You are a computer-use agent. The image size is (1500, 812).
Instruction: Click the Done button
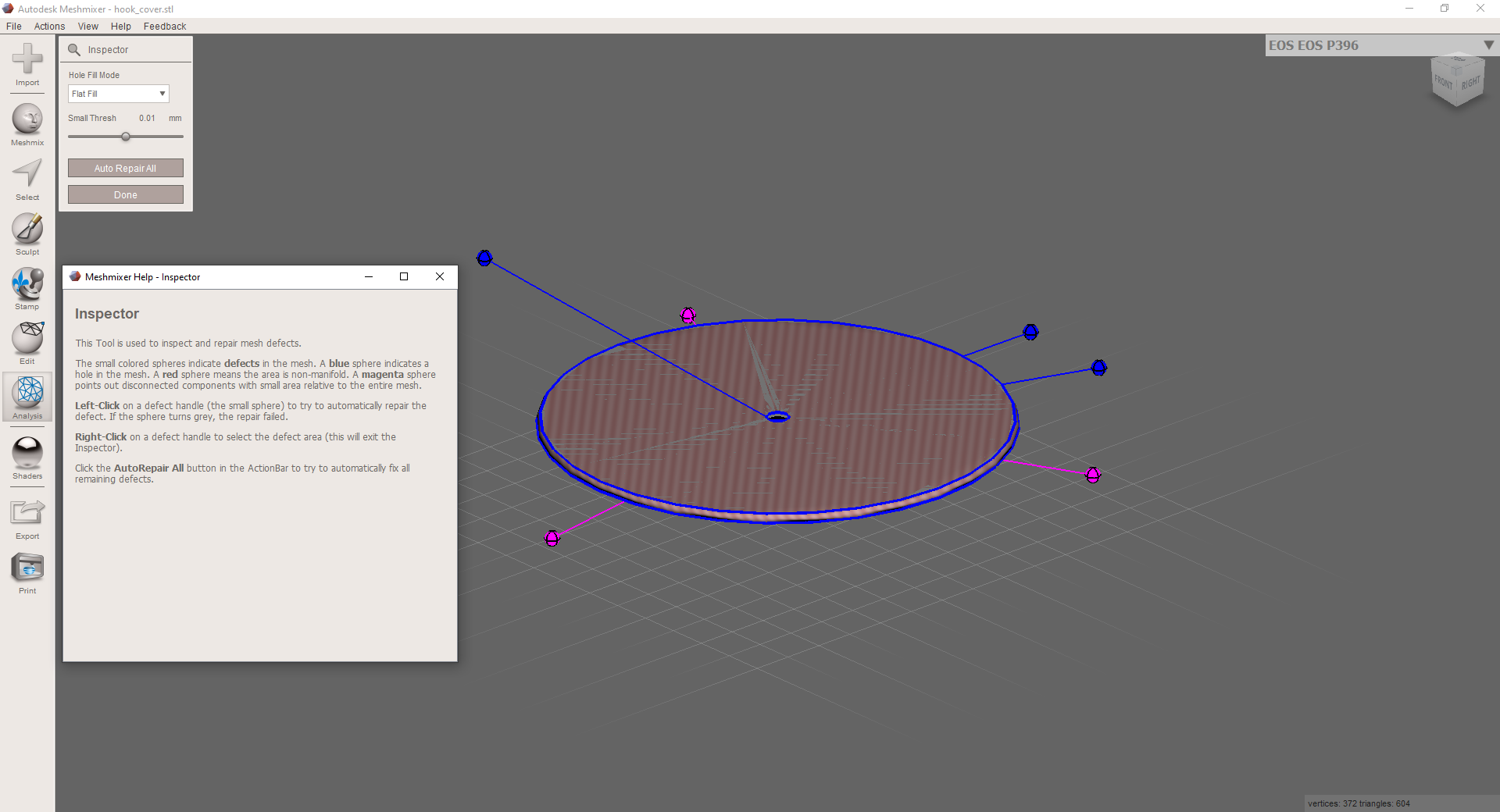coord(126,195)
